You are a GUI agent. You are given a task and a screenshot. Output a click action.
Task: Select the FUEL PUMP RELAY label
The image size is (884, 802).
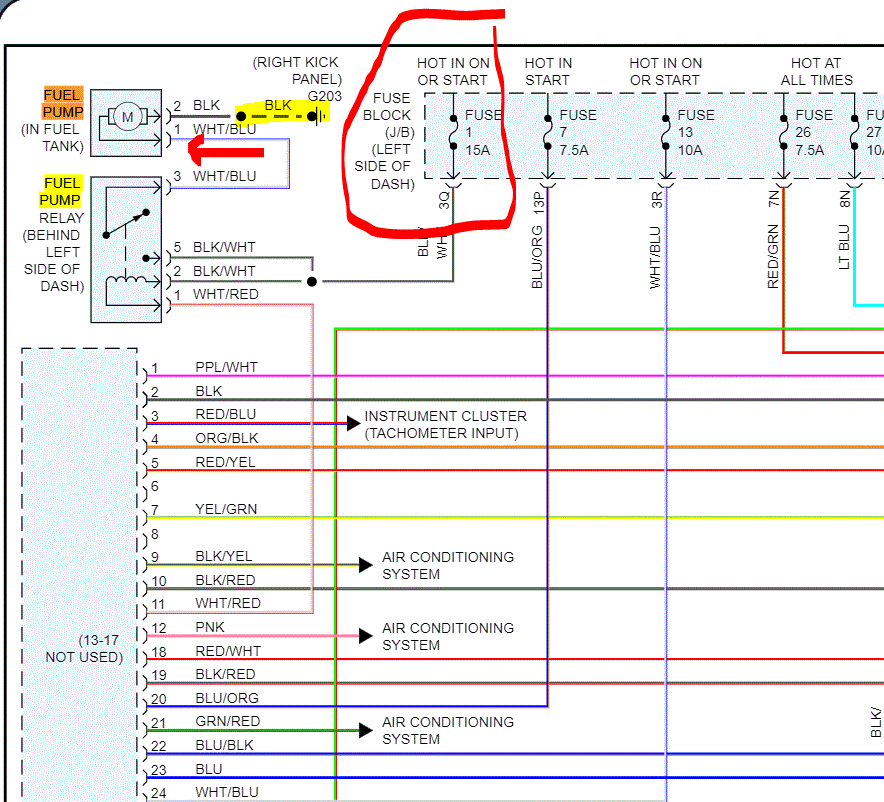tap(54, 234)
